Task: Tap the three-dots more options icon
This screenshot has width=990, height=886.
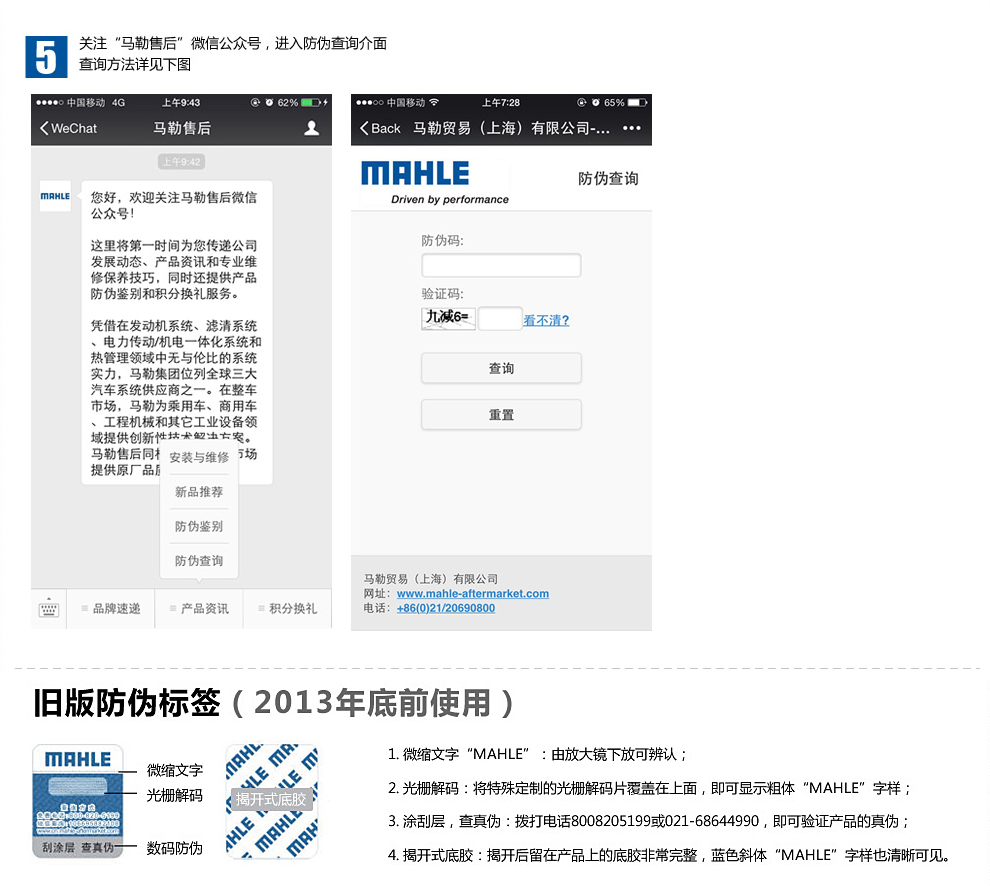Action: click(631, 128)
